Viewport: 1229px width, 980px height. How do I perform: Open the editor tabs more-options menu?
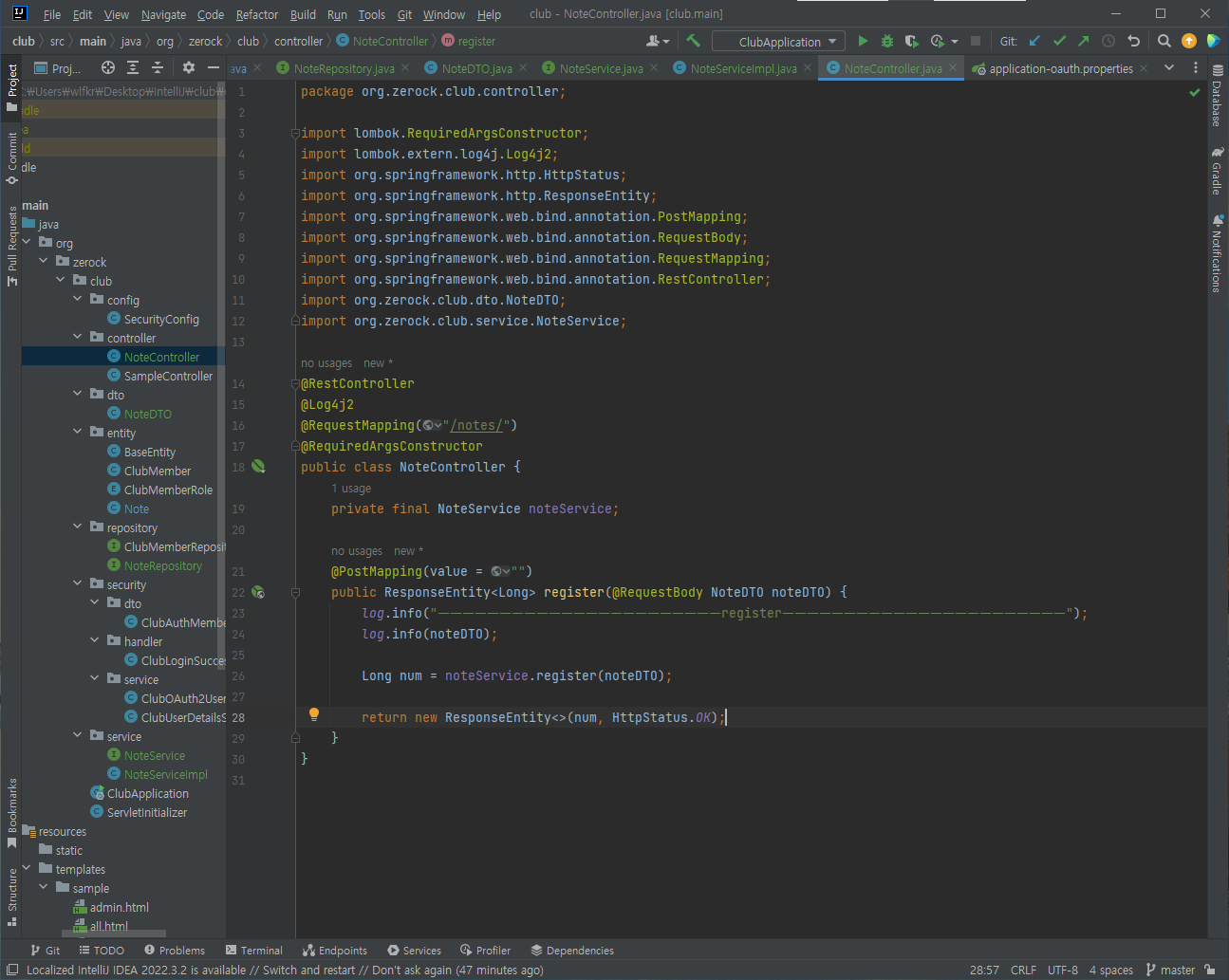pyautogui.click(x=1196, y=68)
